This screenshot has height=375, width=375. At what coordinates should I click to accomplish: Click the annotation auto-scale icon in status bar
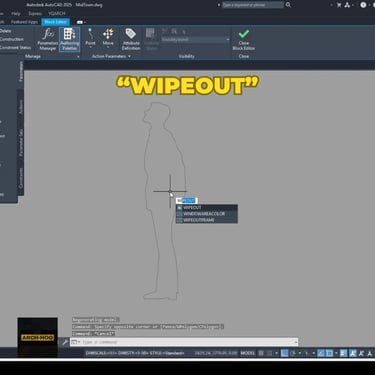(361, 353)
